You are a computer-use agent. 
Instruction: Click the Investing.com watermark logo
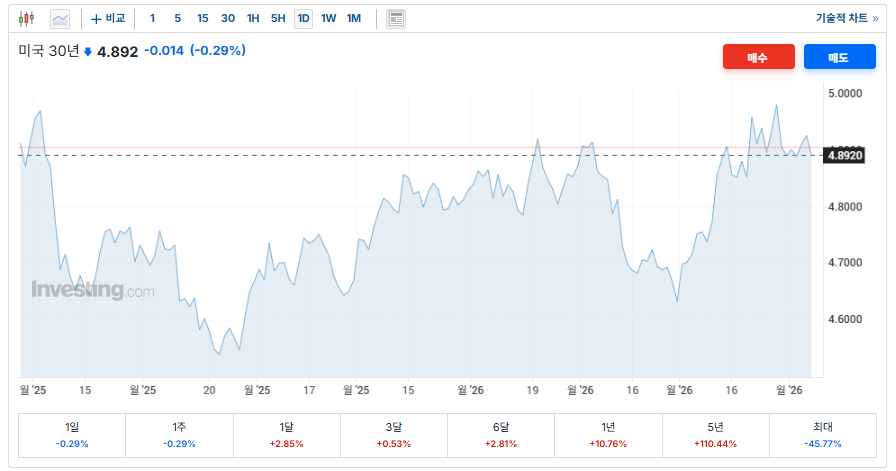click(93, 290)
